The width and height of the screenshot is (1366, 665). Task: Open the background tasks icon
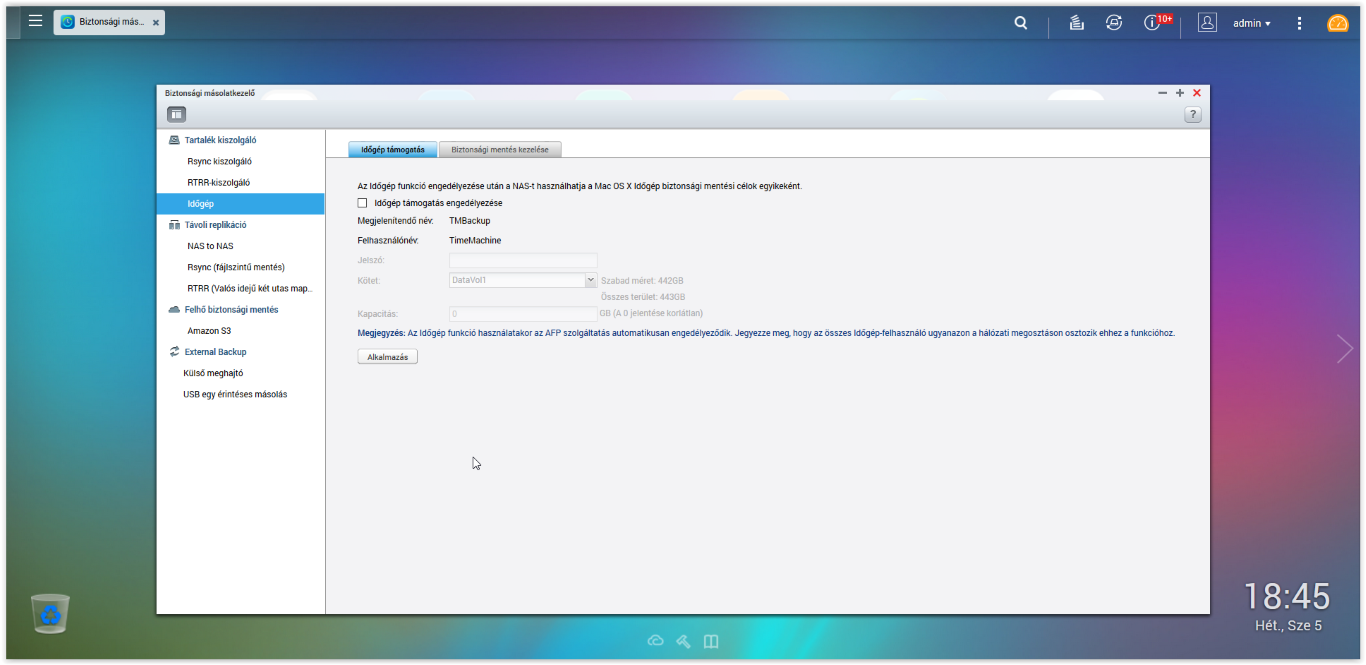(1076, 23)
